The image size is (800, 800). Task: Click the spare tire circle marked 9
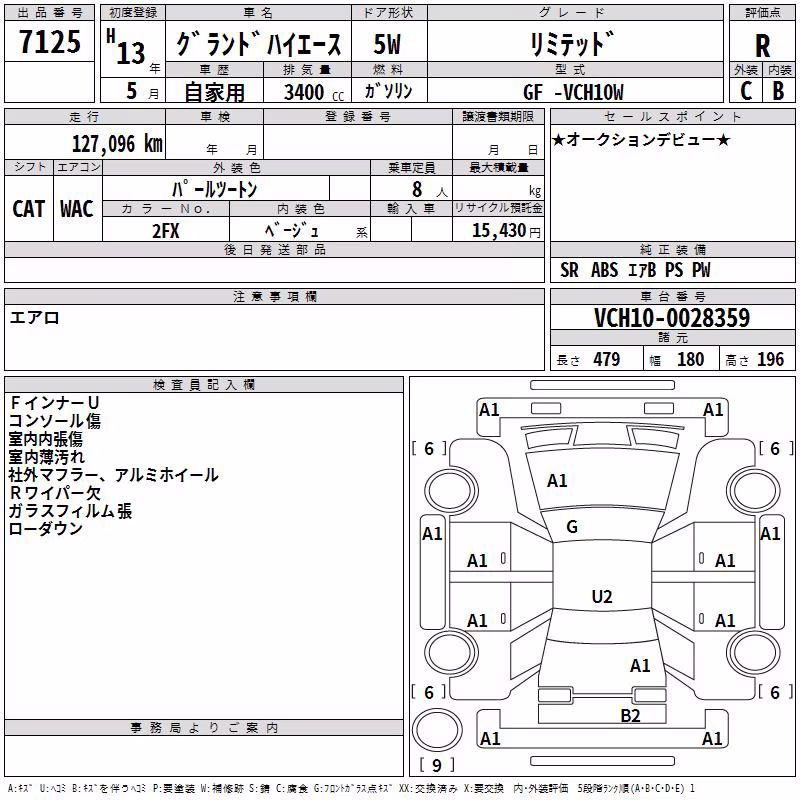tap(437, 729)
